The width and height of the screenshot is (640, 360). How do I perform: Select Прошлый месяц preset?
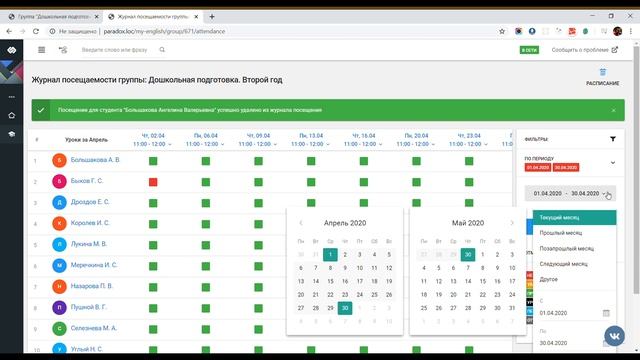[574, 233]
